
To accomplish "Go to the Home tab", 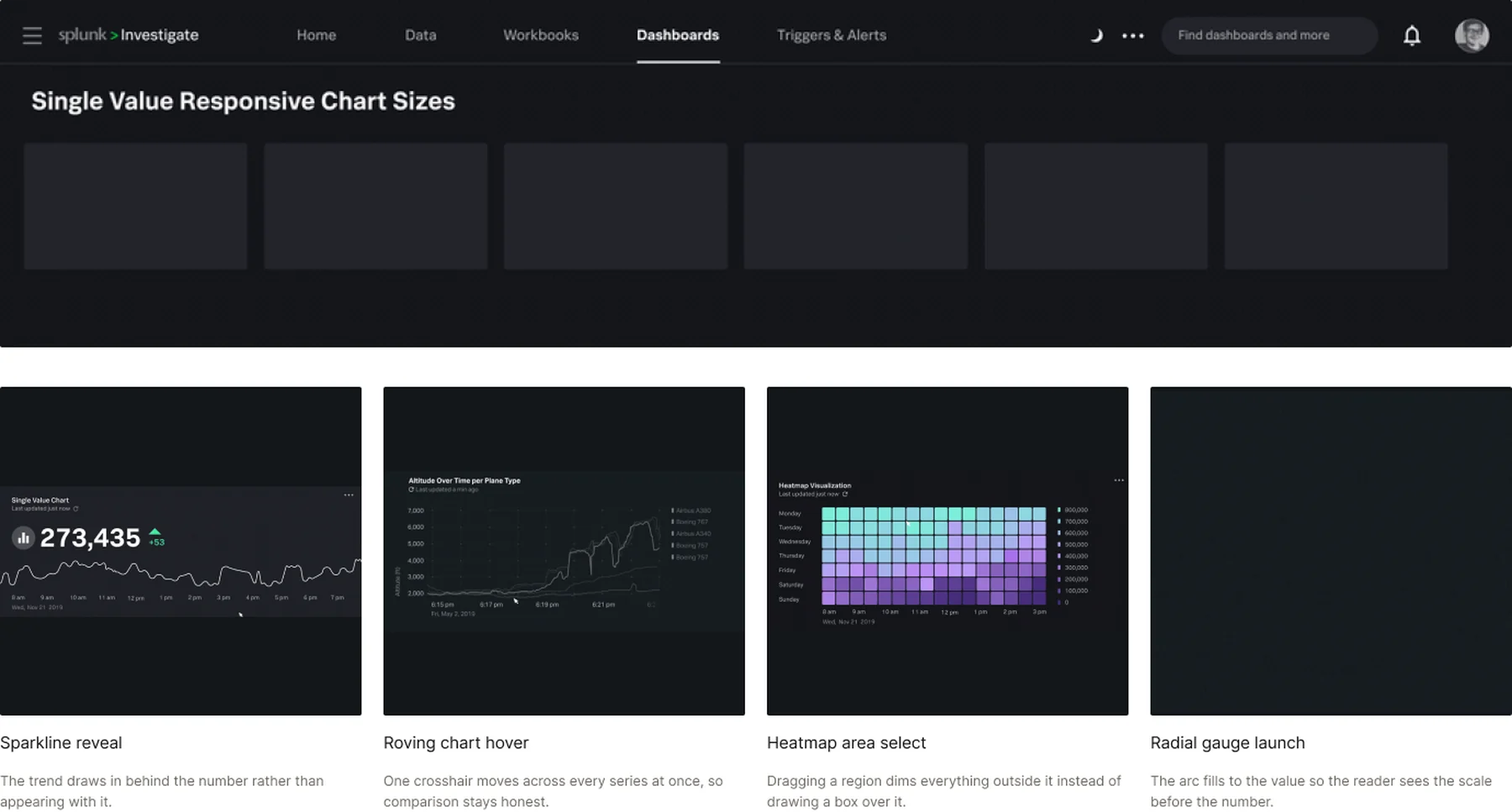I will coord(317,35).
